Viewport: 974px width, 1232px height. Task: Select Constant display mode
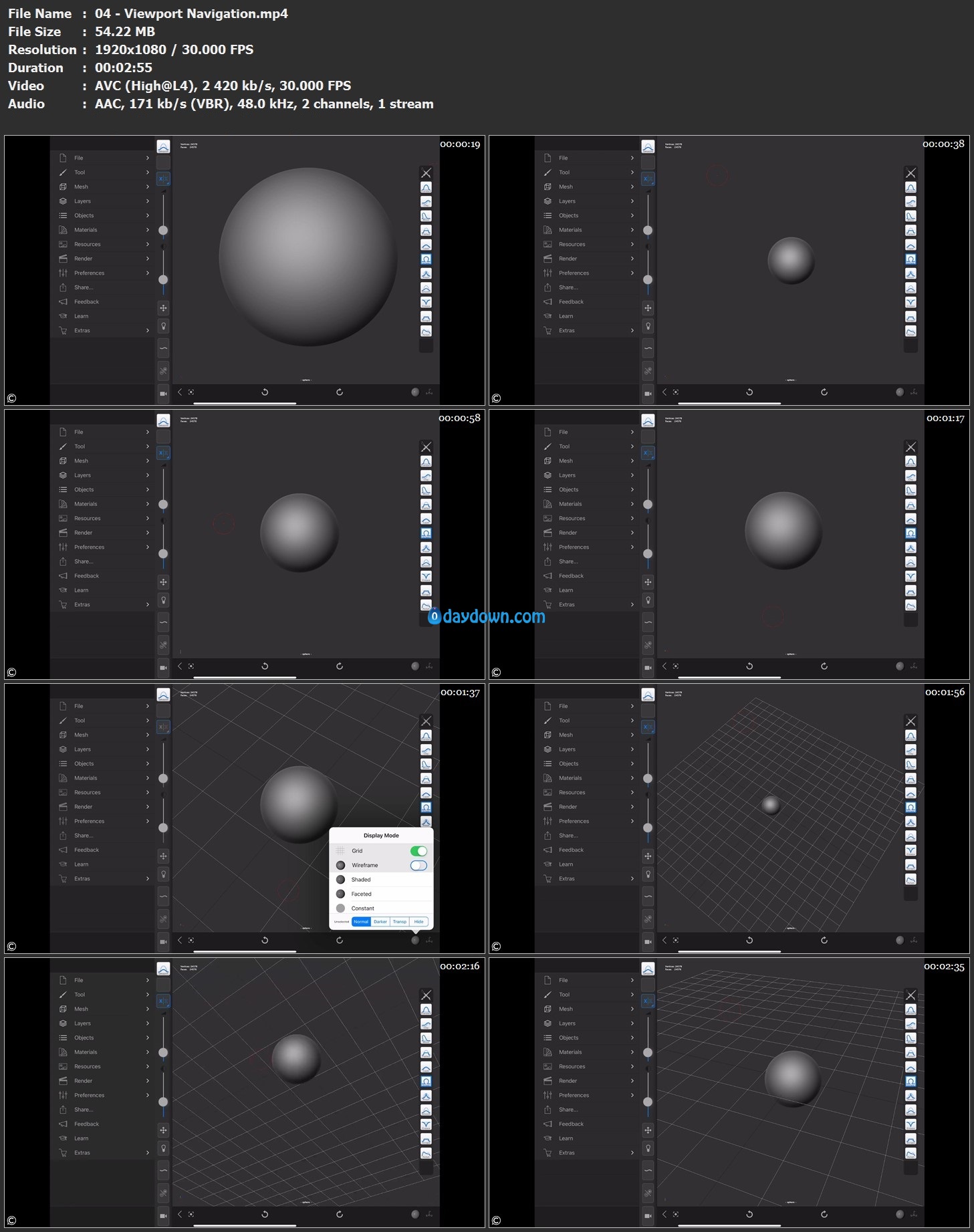pos(381,908)
